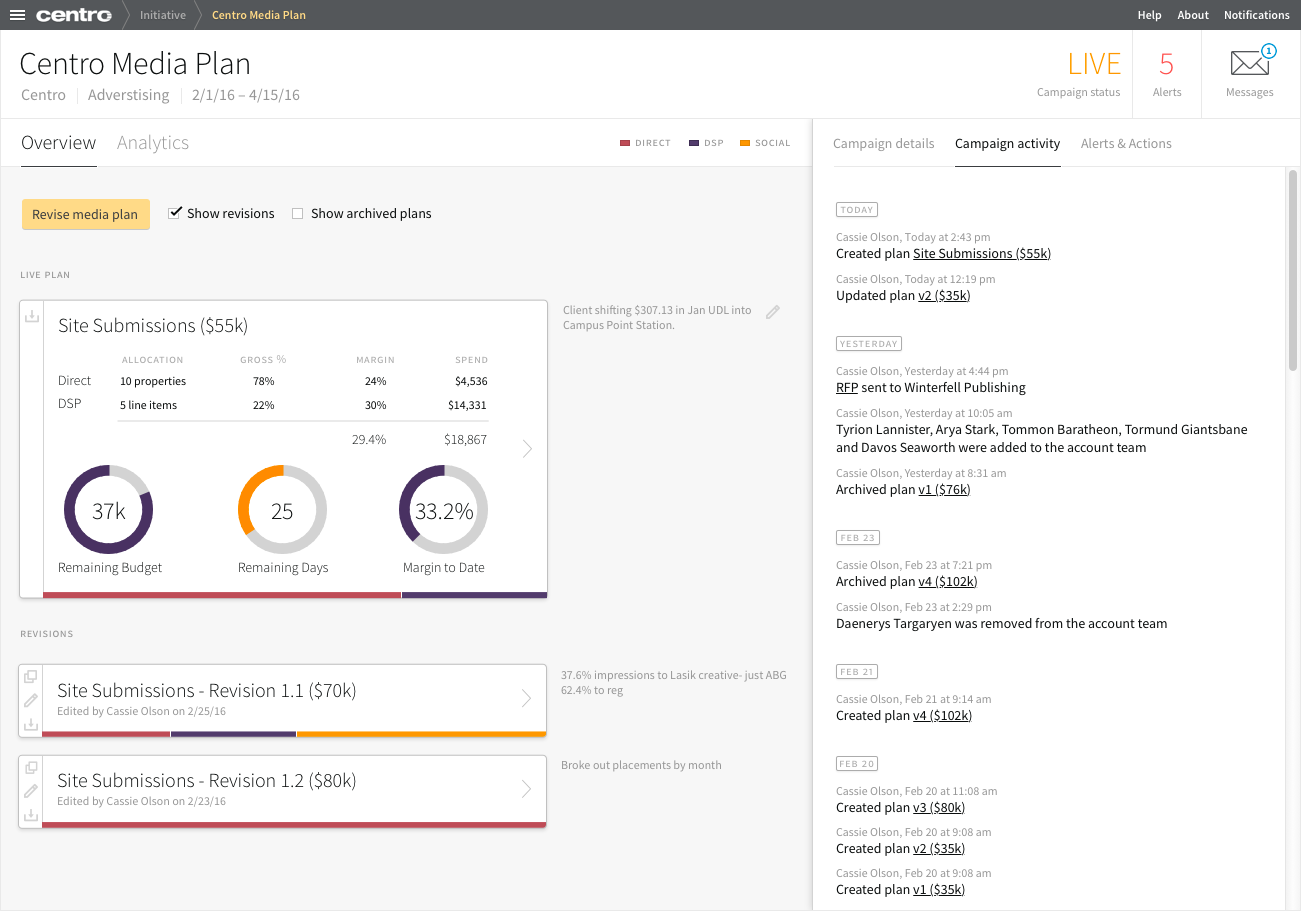Click the Revise media plan button
1301x912 pixels.
tap(85, 214)
